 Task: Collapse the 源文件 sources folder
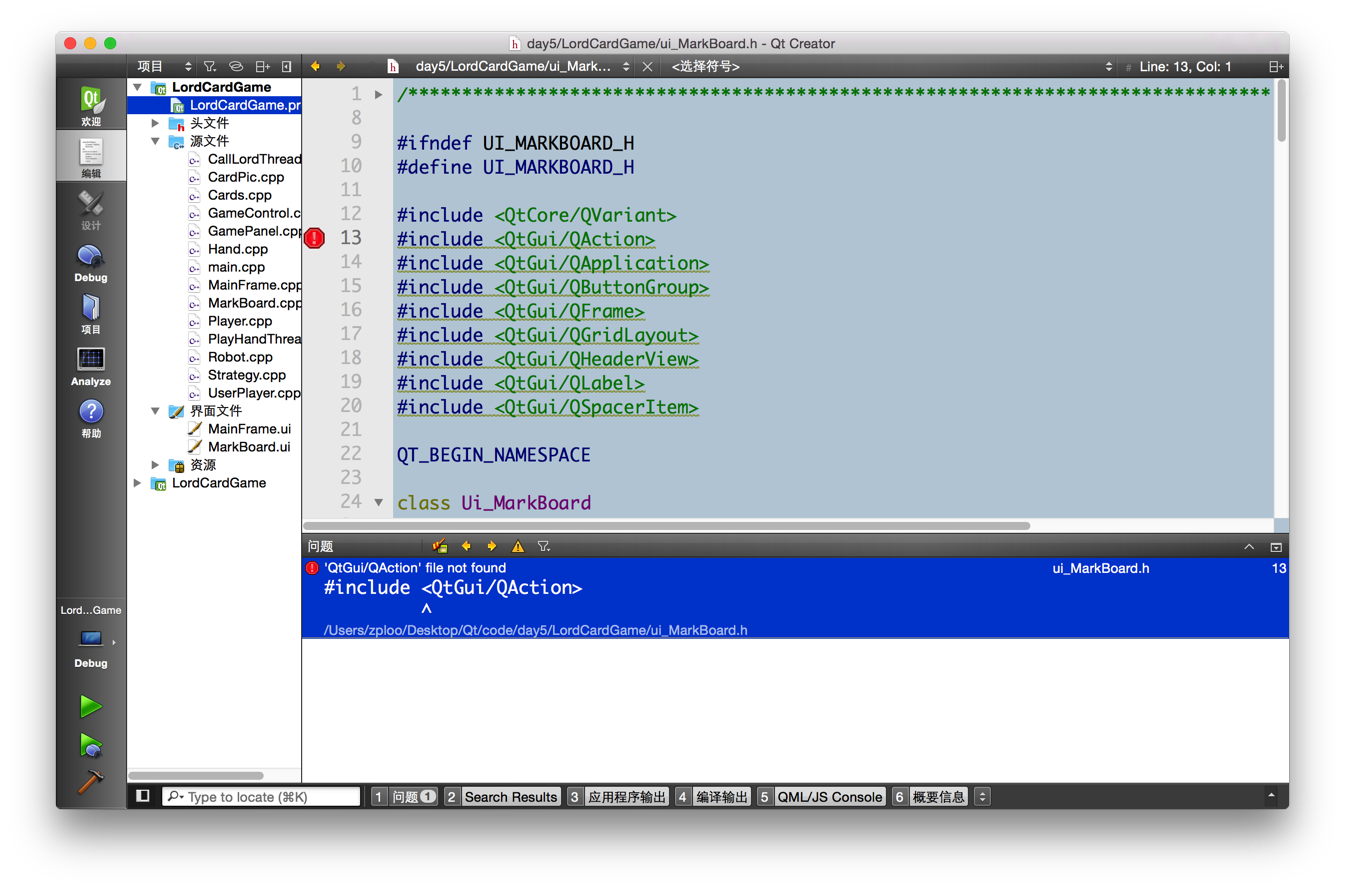(155, 141)
